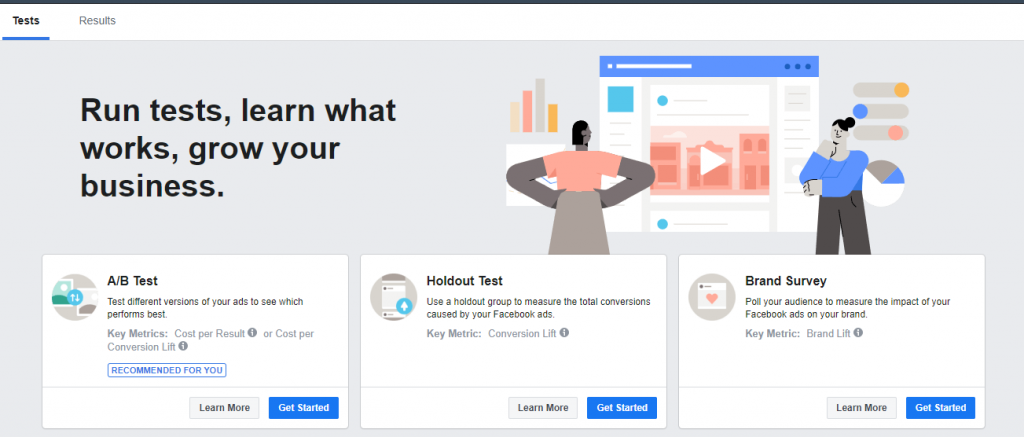This screenshot has width=1024, height=437.
Task: Click the Holdout Test card title
Action: 464,281
